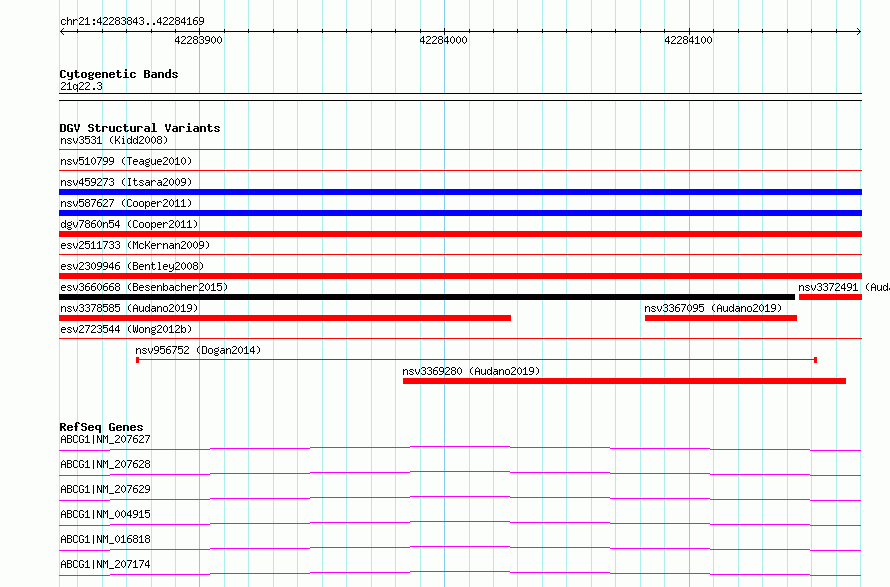
Task: Click the 21q22.3 band label
Action: coord(81,86)
